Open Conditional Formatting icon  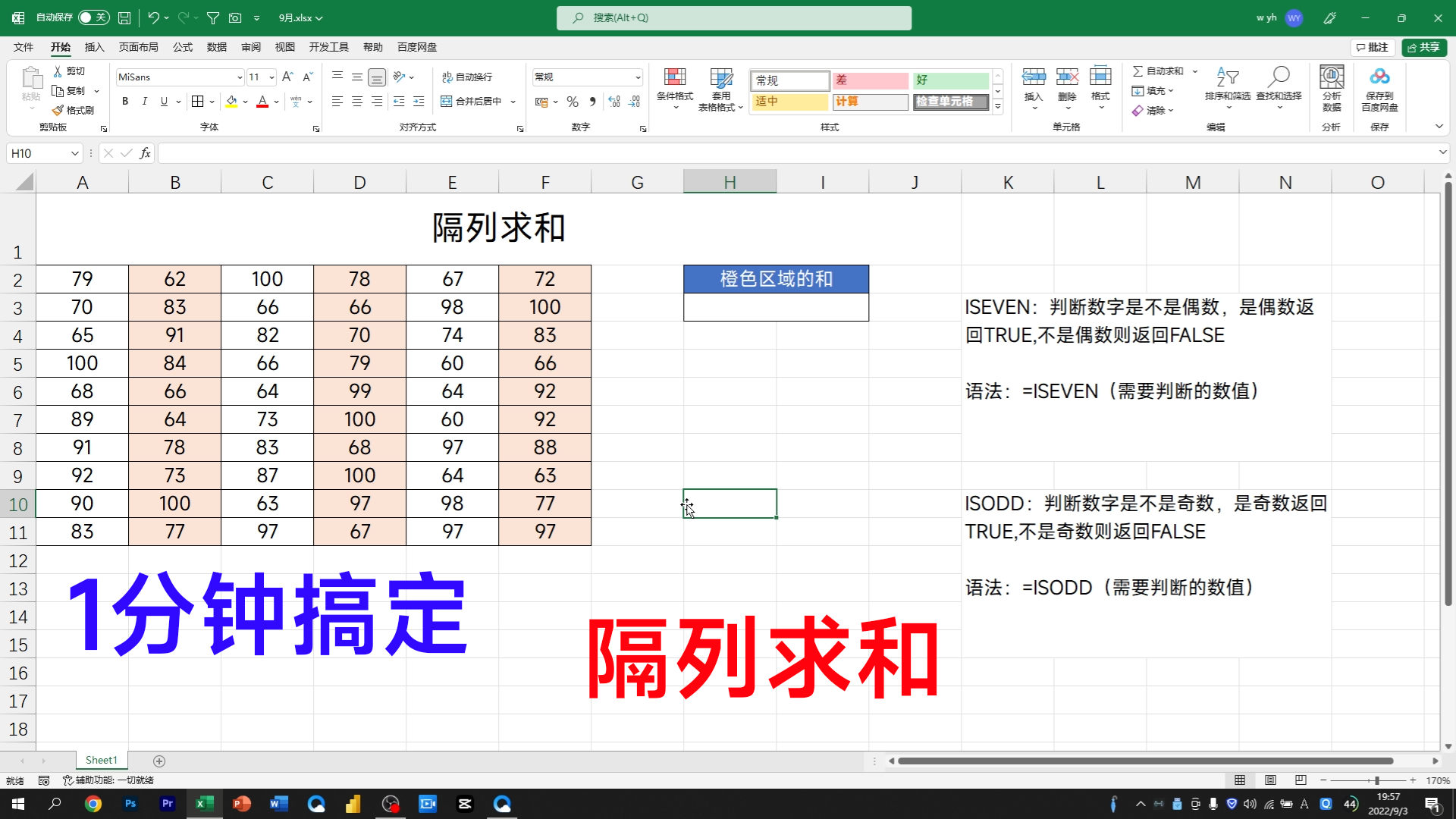coord(675,77)
